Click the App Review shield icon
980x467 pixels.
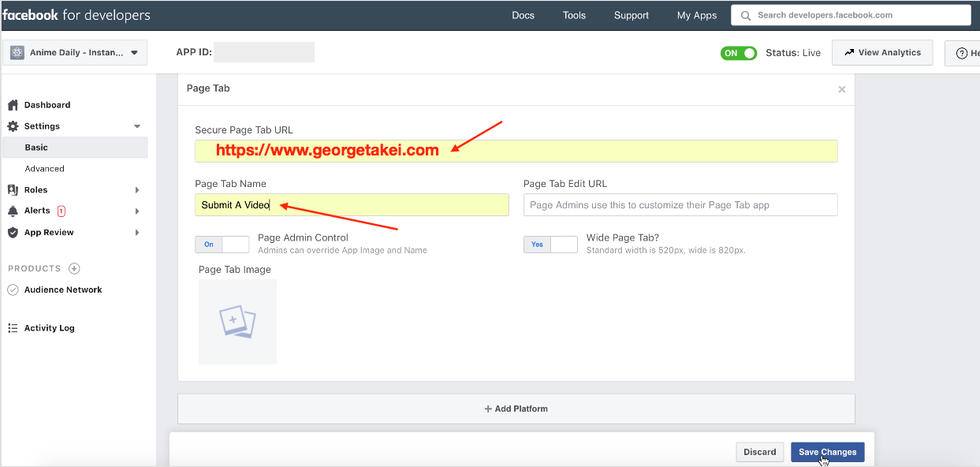tap(13, 233)
